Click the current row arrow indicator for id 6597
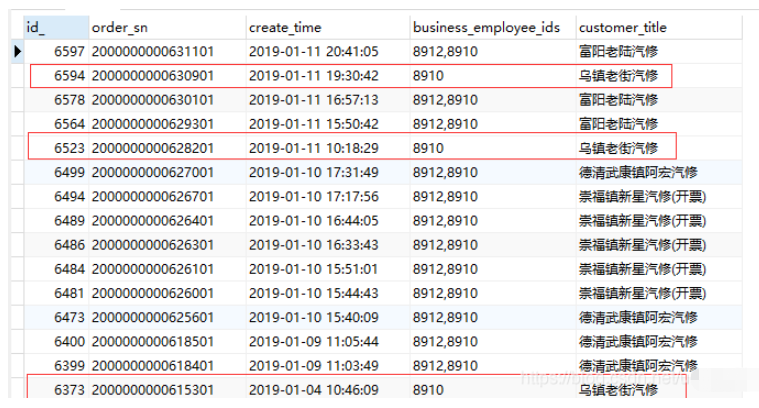This screenshot has width=759, height=408. pyautogui.click(x=17, y=51)
